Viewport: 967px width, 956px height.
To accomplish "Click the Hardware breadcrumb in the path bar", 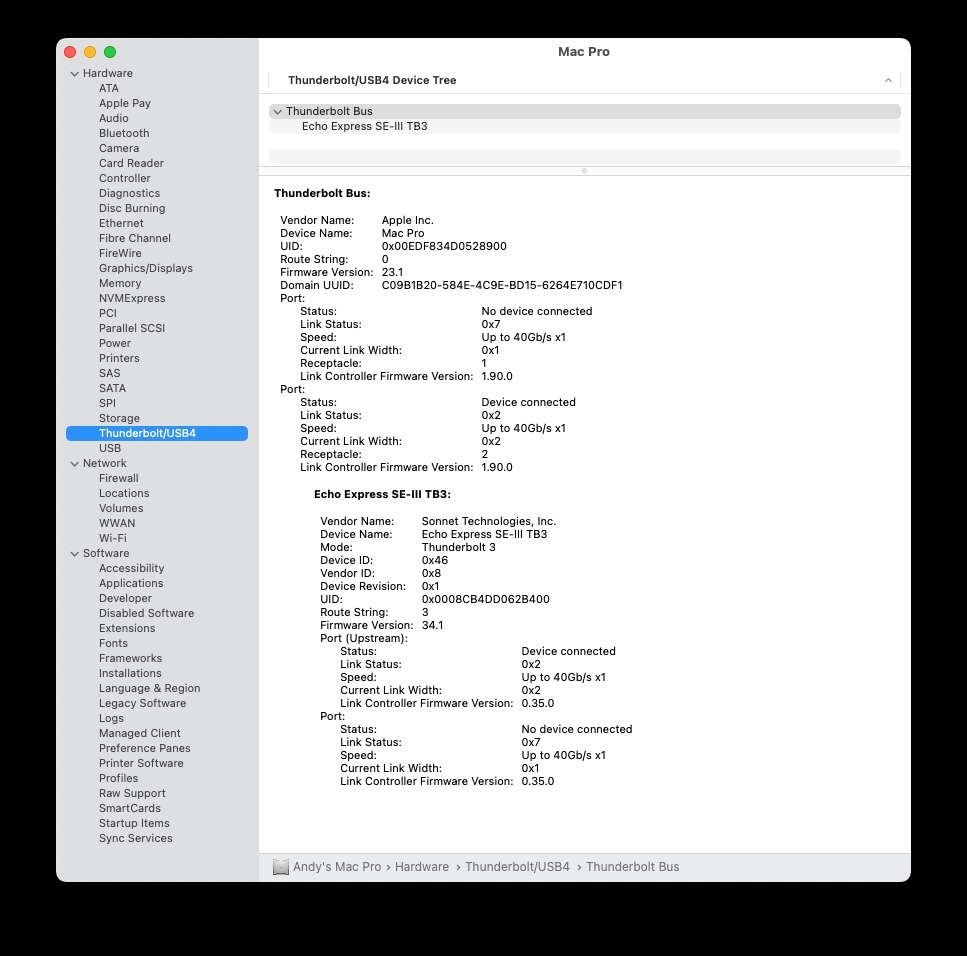I will coord(422,867).
